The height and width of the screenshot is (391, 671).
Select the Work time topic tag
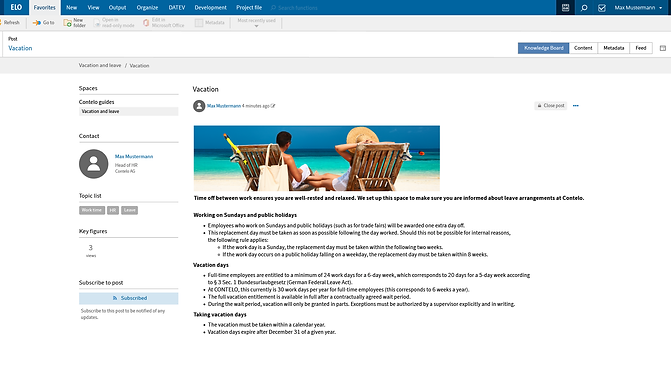pyautogui.click(x=92, y=210)
